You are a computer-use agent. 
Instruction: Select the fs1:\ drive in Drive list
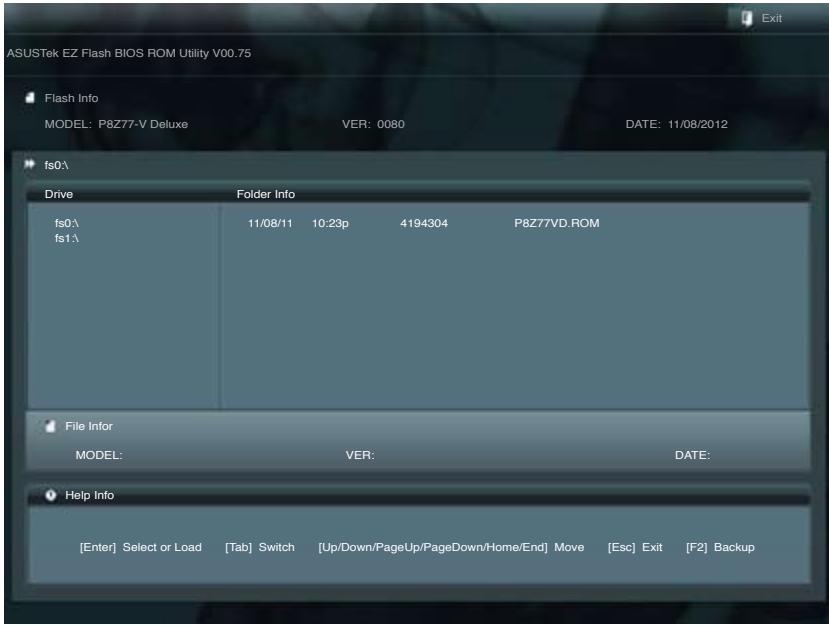(x=65, y=238)
